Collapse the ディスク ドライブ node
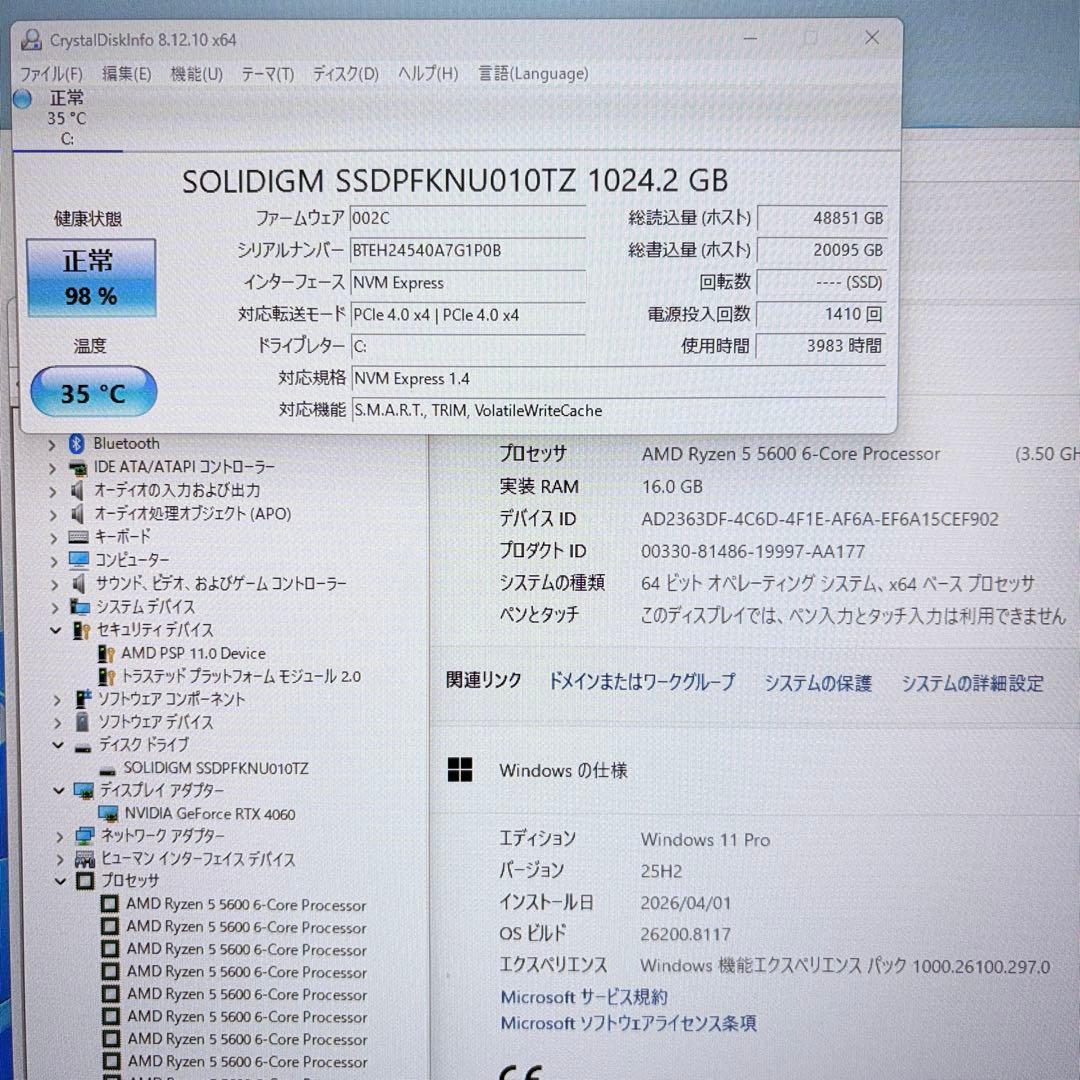Screen dimensions: 1080x1080 (x=59, y=745)
